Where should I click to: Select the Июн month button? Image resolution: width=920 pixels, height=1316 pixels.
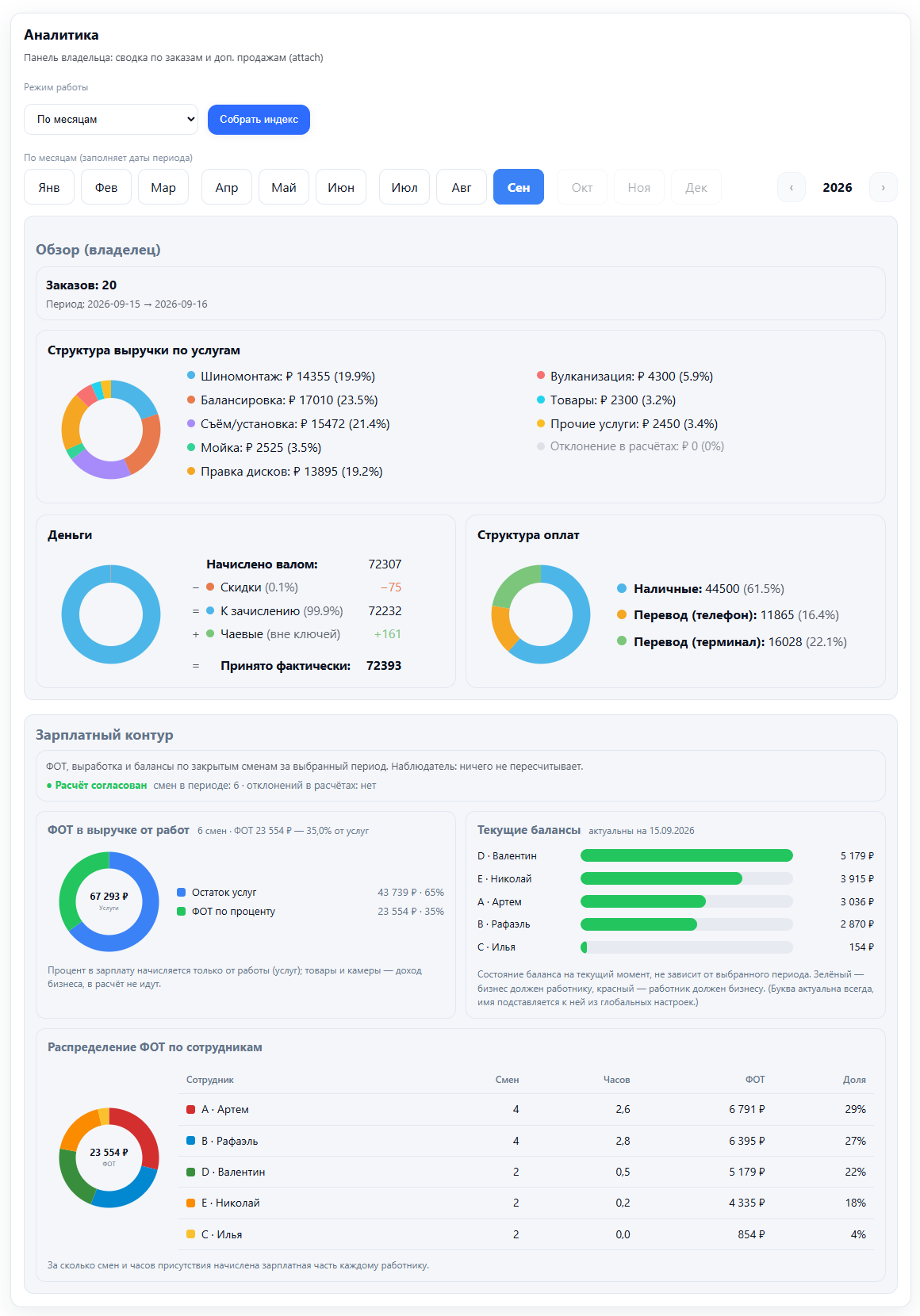coord(341,187)
